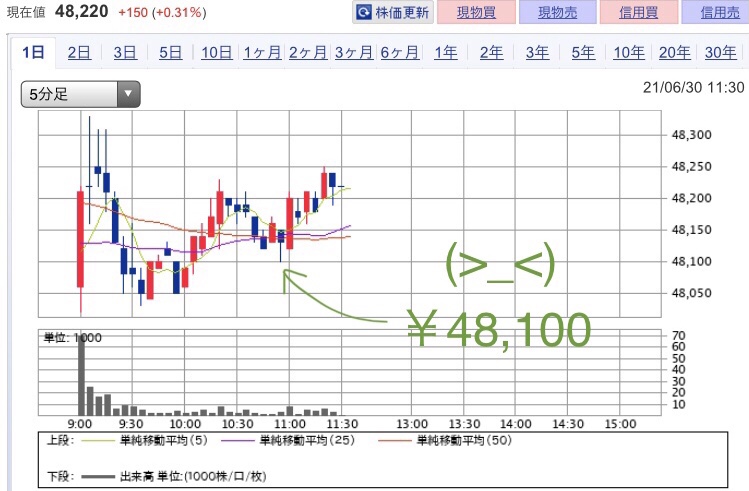
Task: Switch to the 2日 chart period
Action: (79, 52)
